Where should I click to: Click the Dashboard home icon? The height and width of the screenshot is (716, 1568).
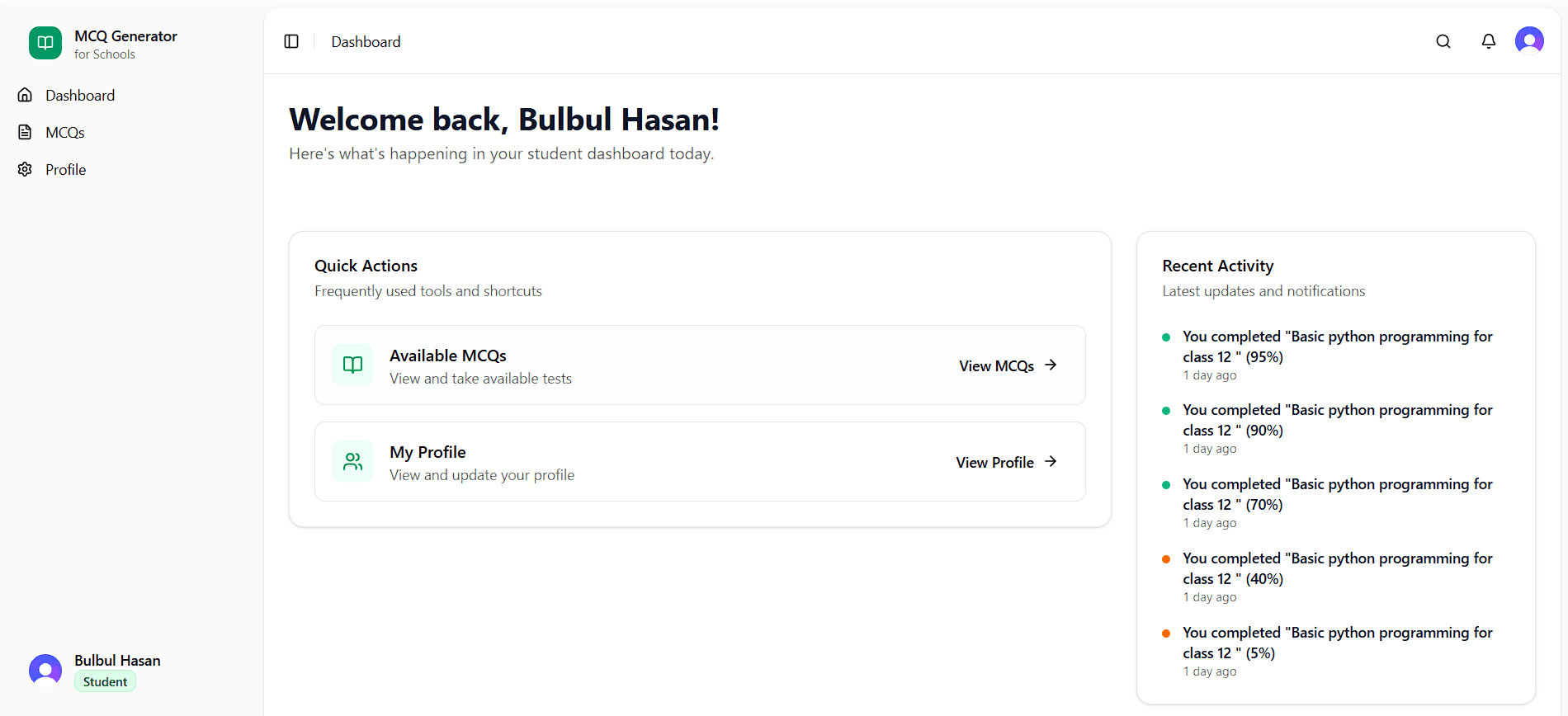26,95
